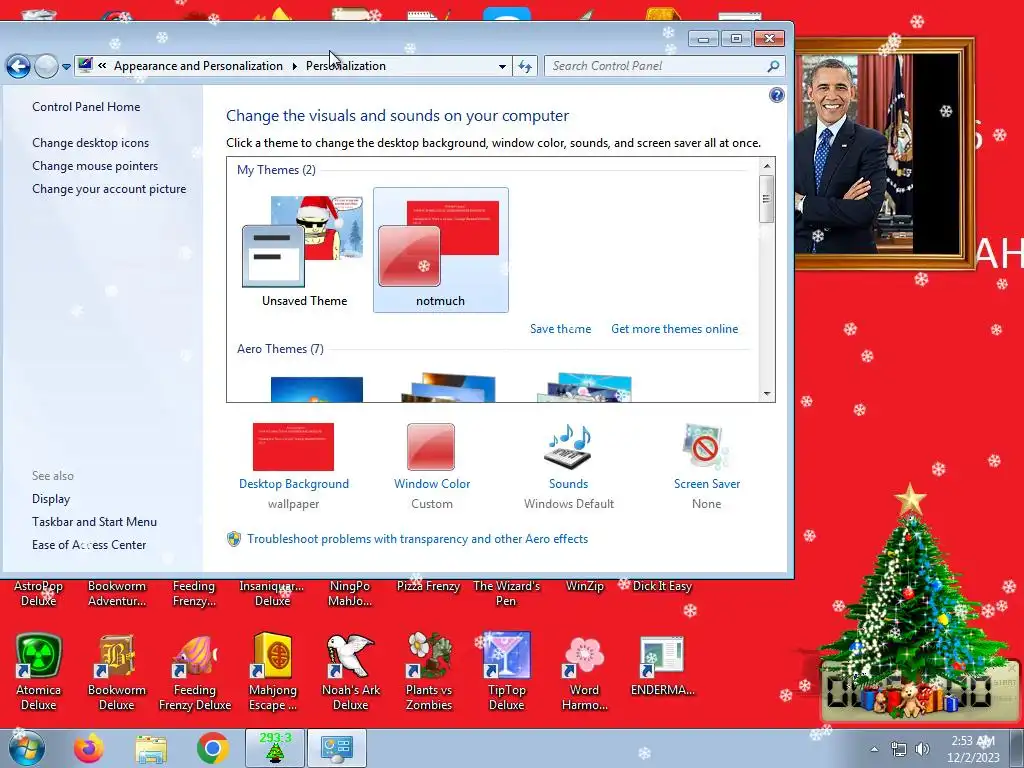Open Change your account picture link
Viewport: 1024px width, 768px height.
pyautogui.click(x=109, y=189)
